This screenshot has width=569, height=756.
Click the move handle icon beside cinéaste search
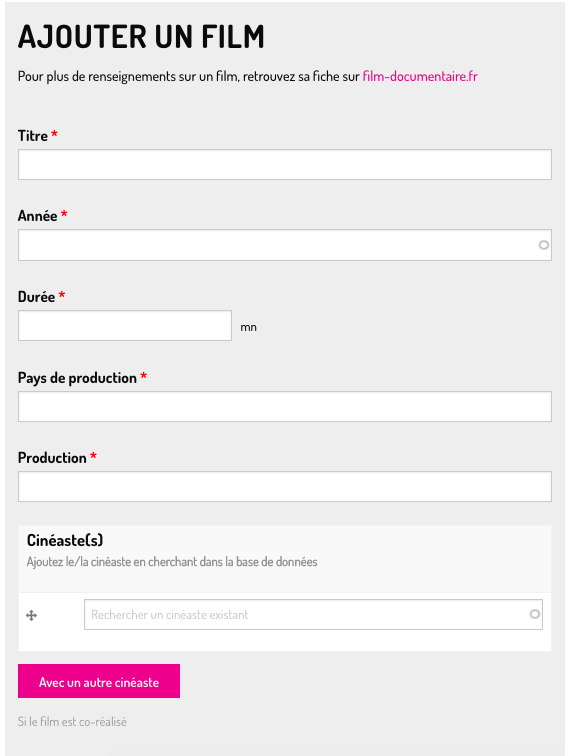[x=31, y=615]
